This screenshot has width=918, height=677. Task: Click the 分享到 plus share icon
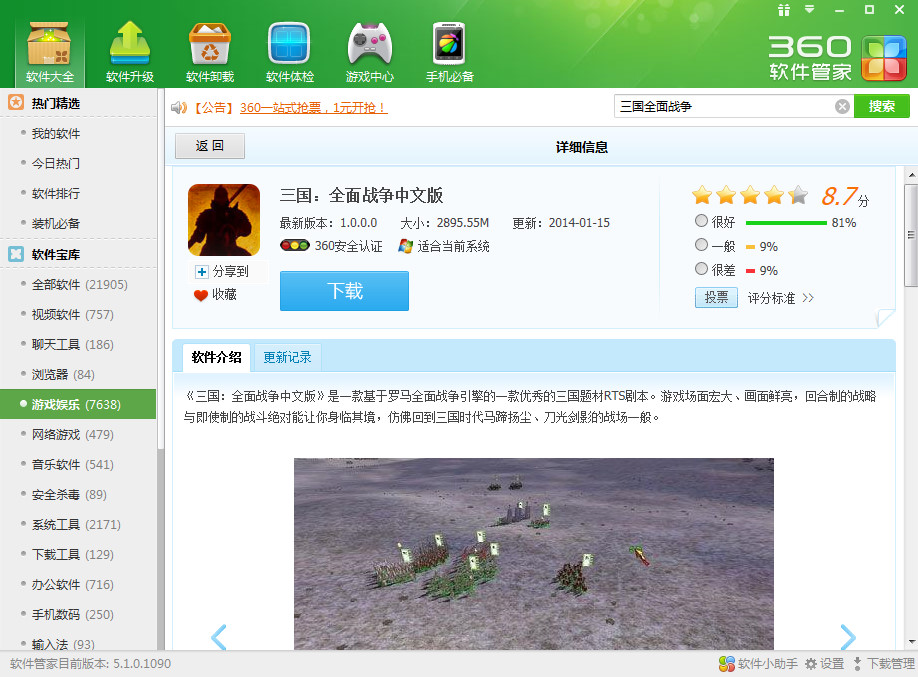[202, 272]
